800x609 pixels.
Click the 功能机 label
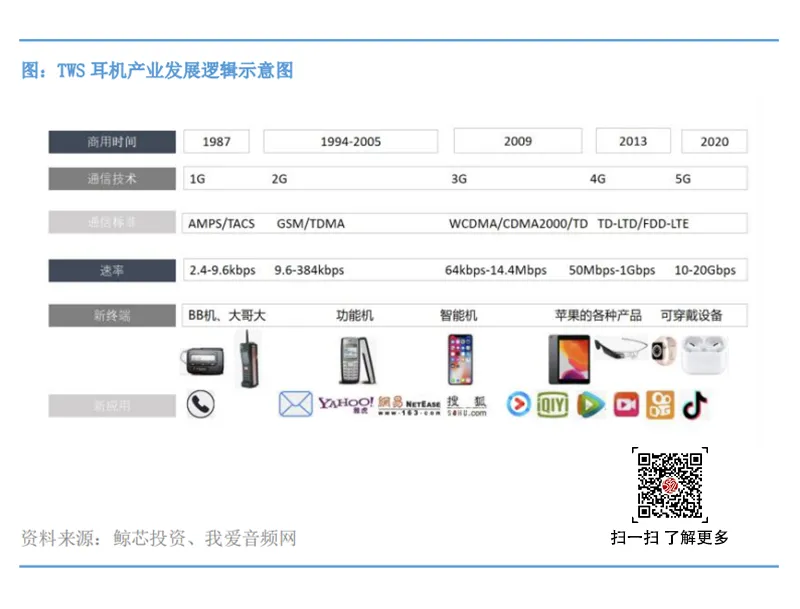click(355, 315)
